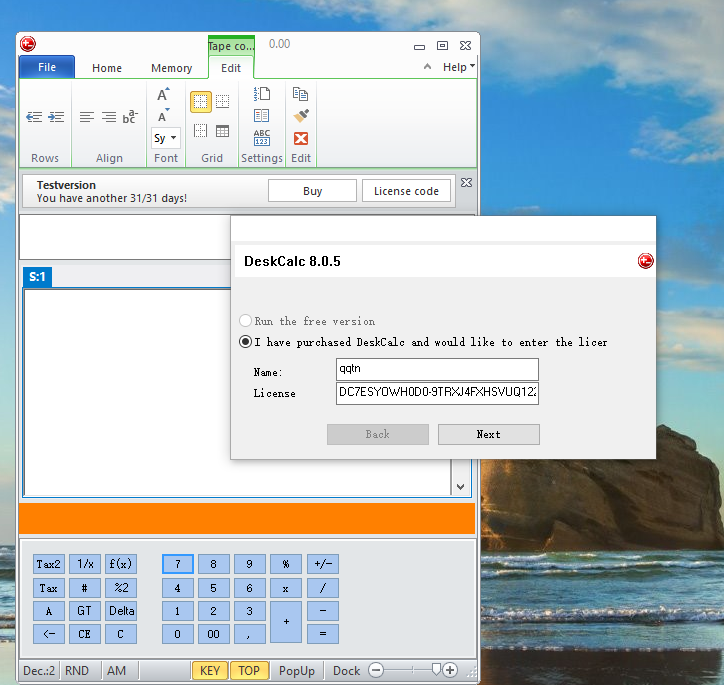Expand the Help dropdown menu

(459, 67)
